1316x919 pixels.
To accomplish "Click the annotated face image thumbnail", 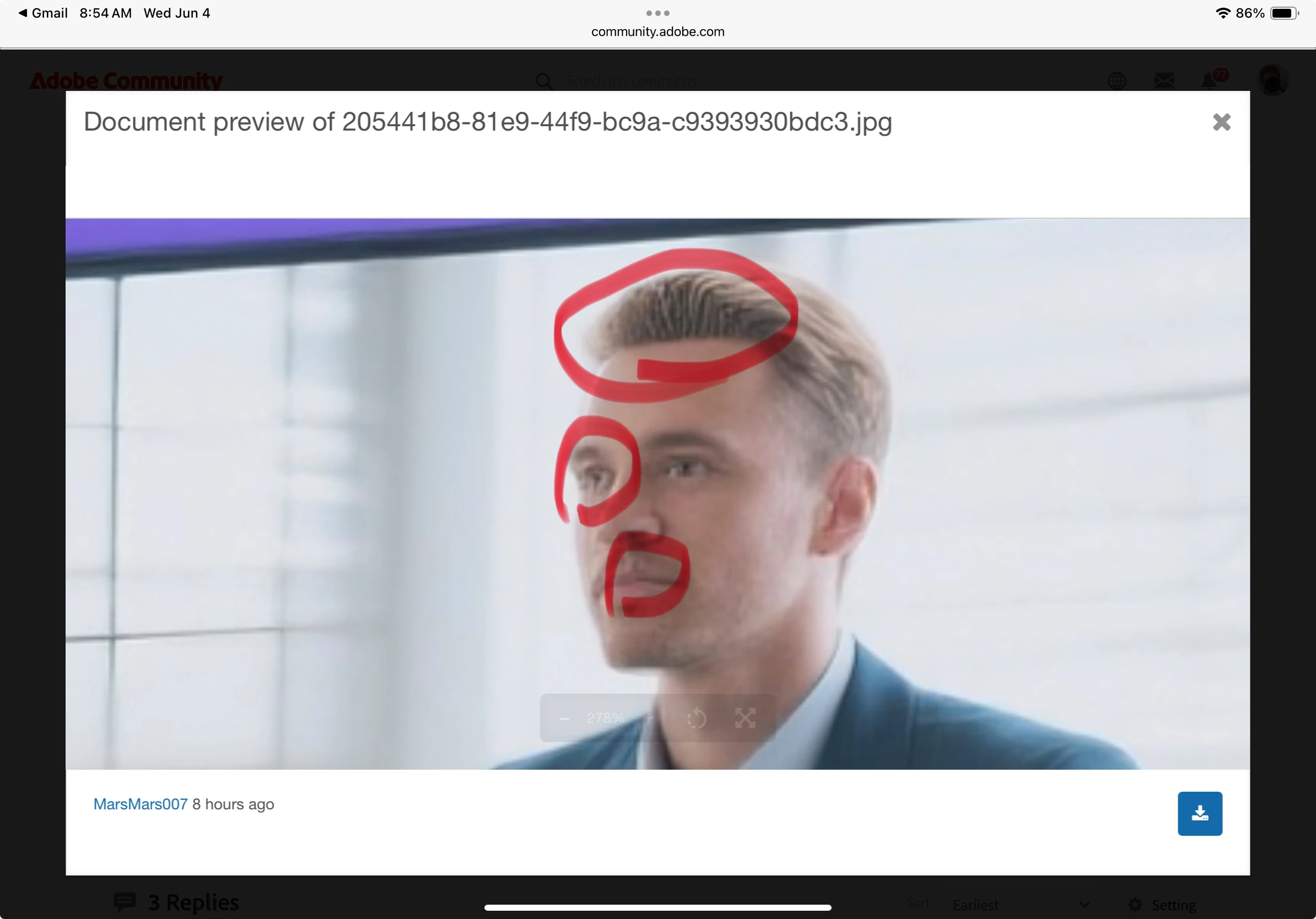I will (657, 493).
